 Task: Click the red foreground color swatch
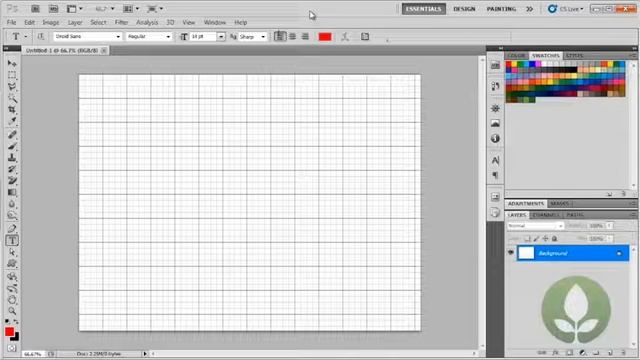[9, 332]
